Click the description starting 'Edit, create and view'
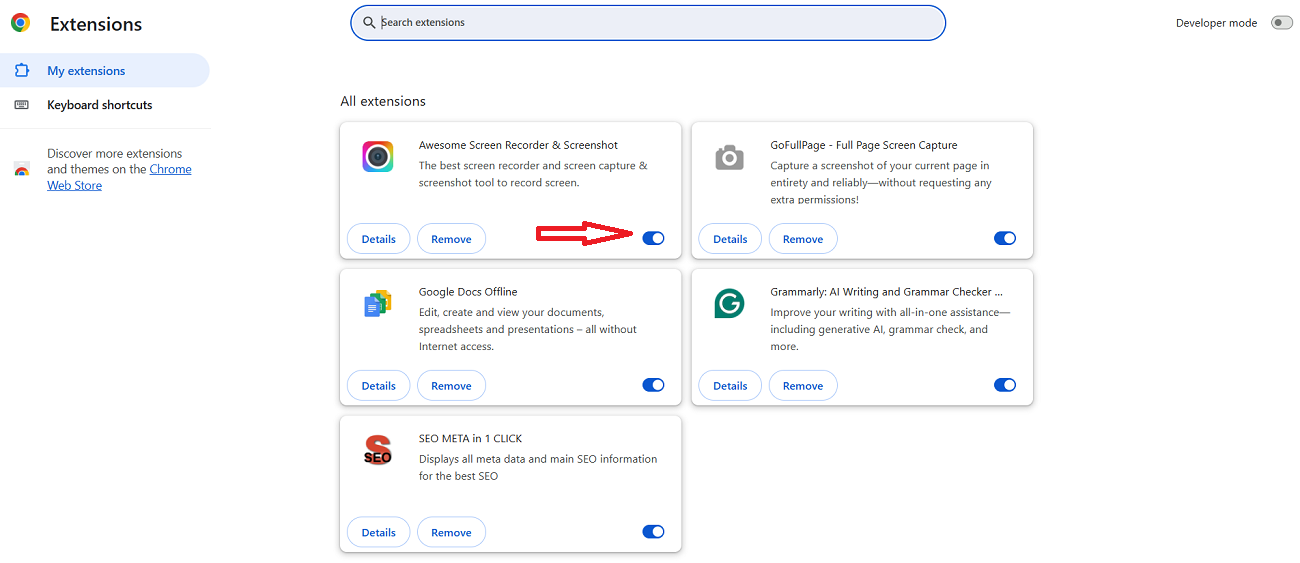Viewport: 1300px width, 563px height. [528, 329]
